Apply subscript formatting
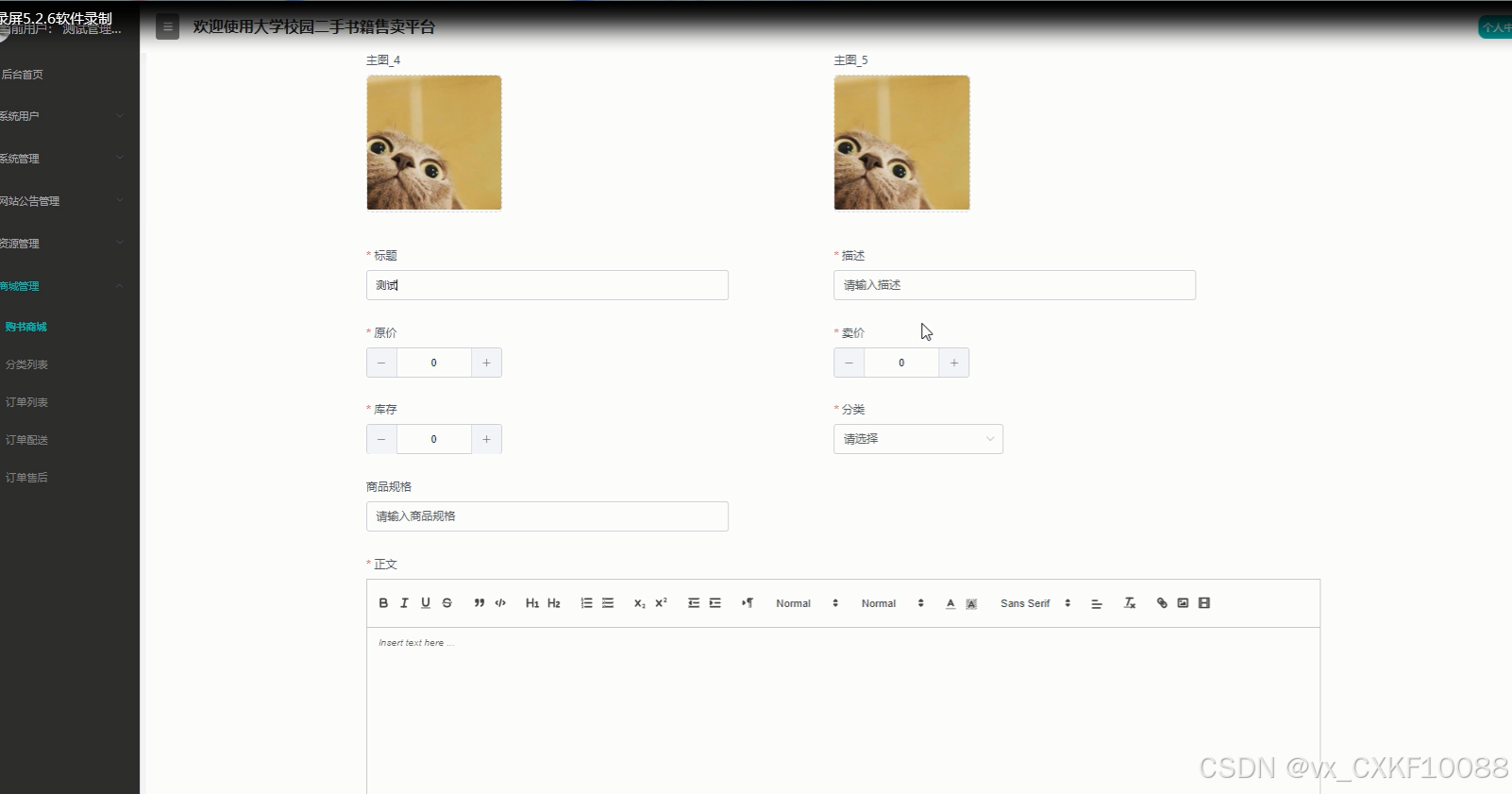 (x=640, y=603)
